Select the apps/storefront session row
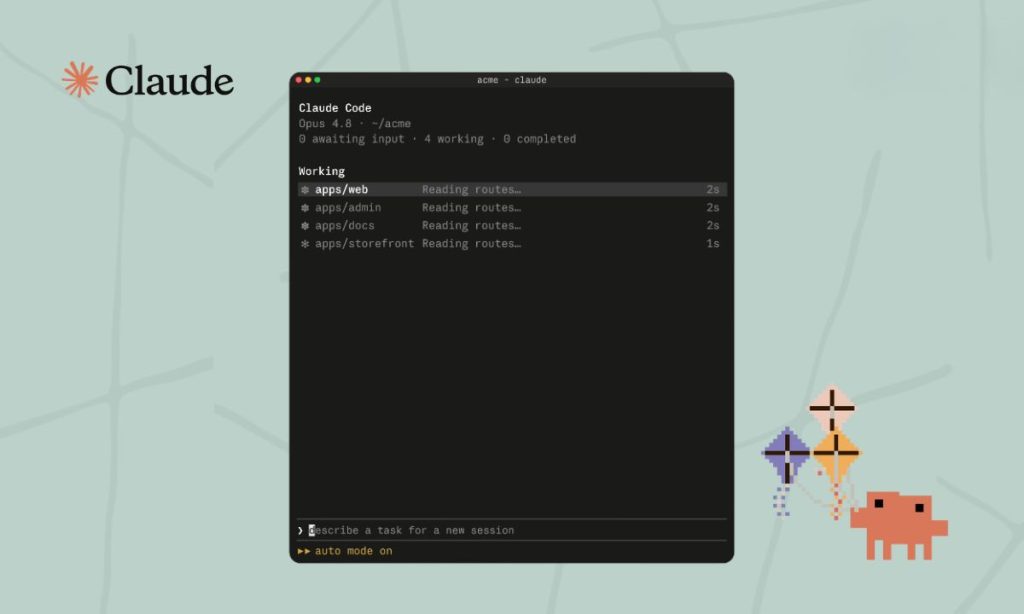Image resolution: width=1024 pixels, height=614 pixels. (512, 244)
